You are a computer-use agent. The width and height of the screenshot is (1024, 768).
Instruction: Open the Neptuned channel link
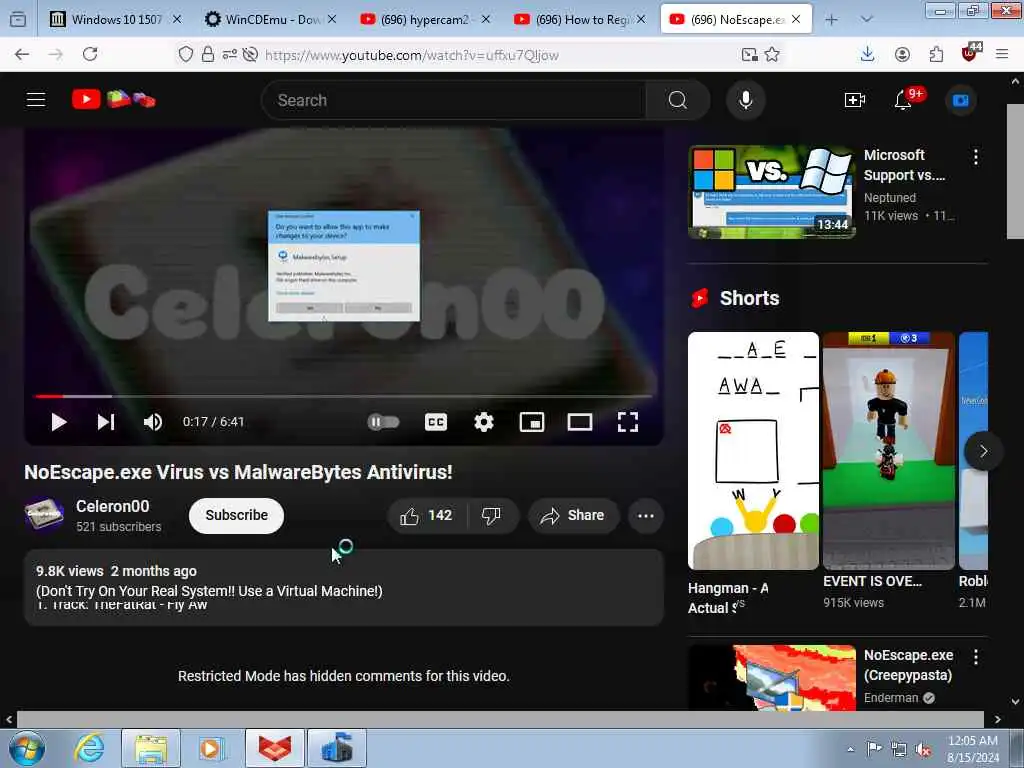[x=889, y=197]
